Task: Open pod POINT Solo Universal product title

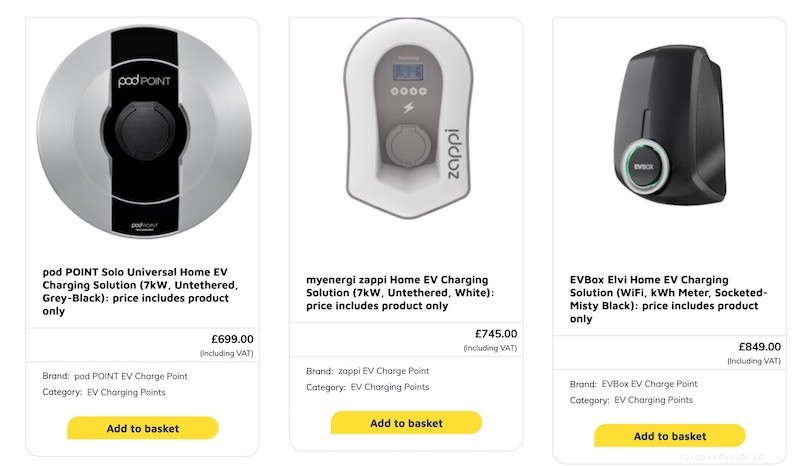Action: 140,291
